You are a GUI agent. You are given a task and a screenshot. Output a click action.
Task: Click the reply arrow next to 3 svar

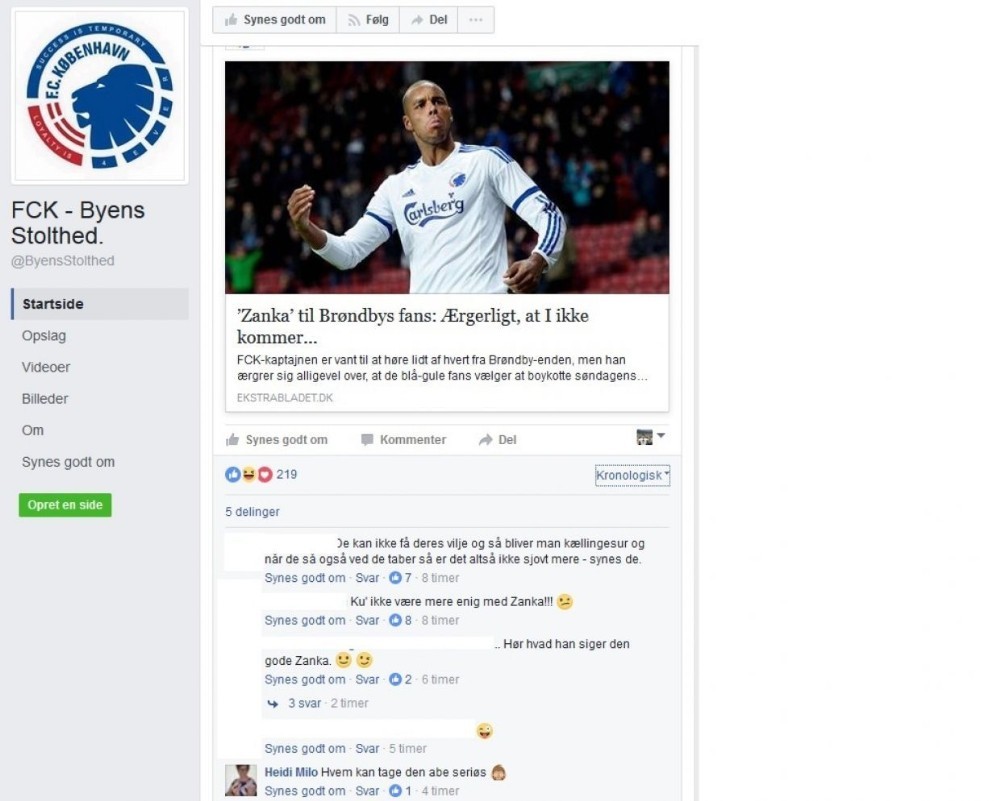coord(273,703)
